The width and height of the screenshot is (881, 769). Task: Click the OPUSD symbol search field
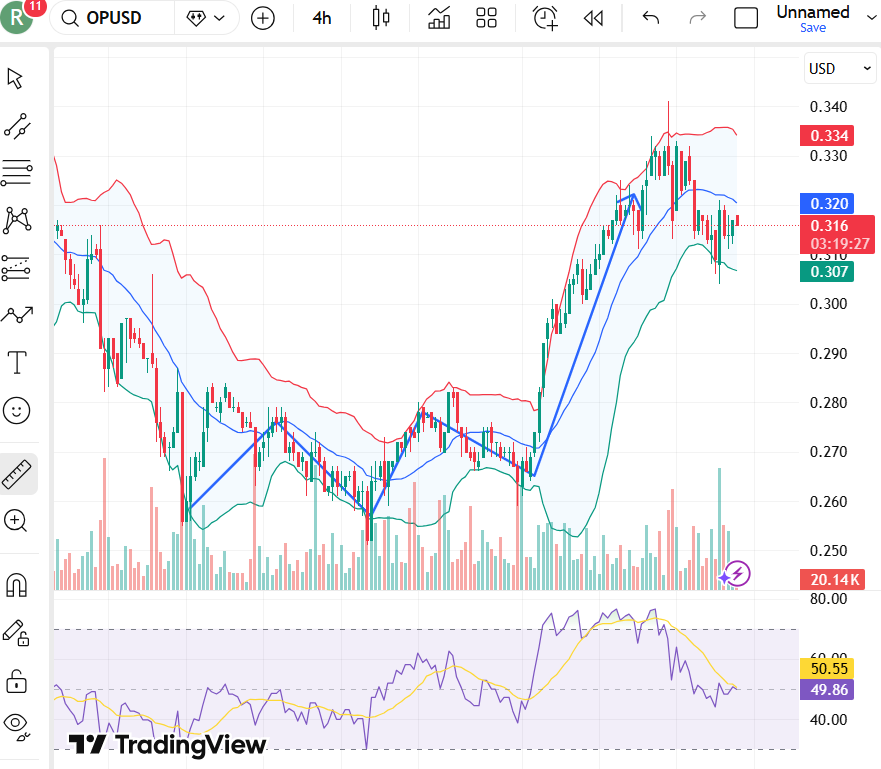click(x=110, y=18)
